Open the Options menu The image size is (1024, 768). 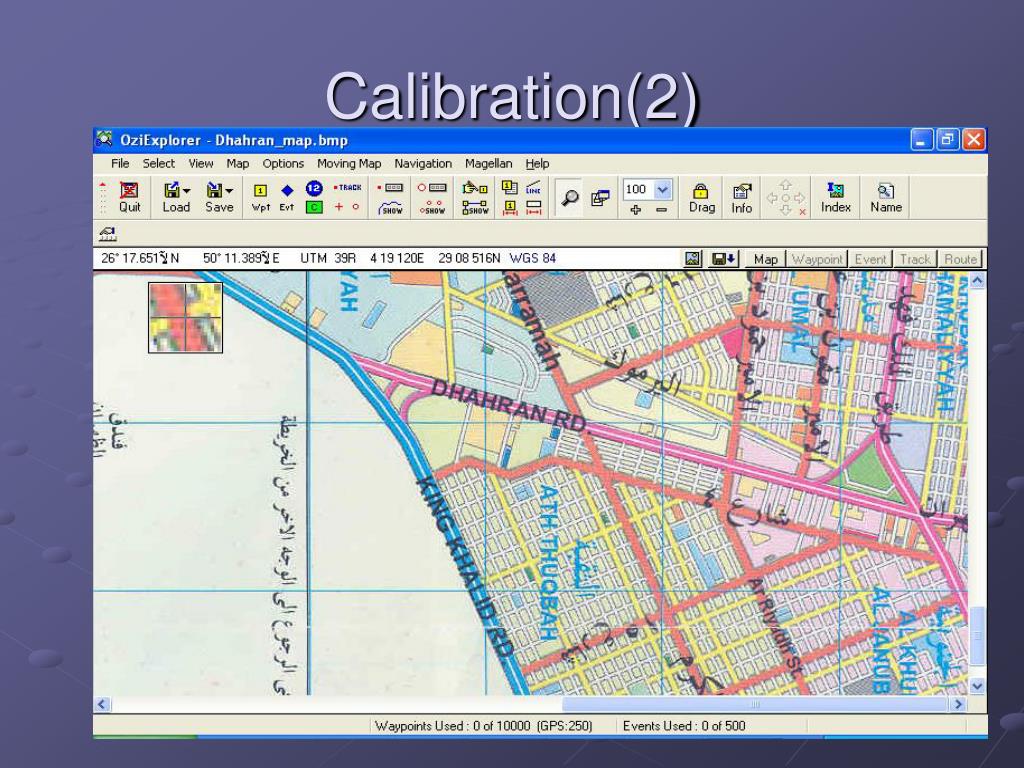coord(283,163)
